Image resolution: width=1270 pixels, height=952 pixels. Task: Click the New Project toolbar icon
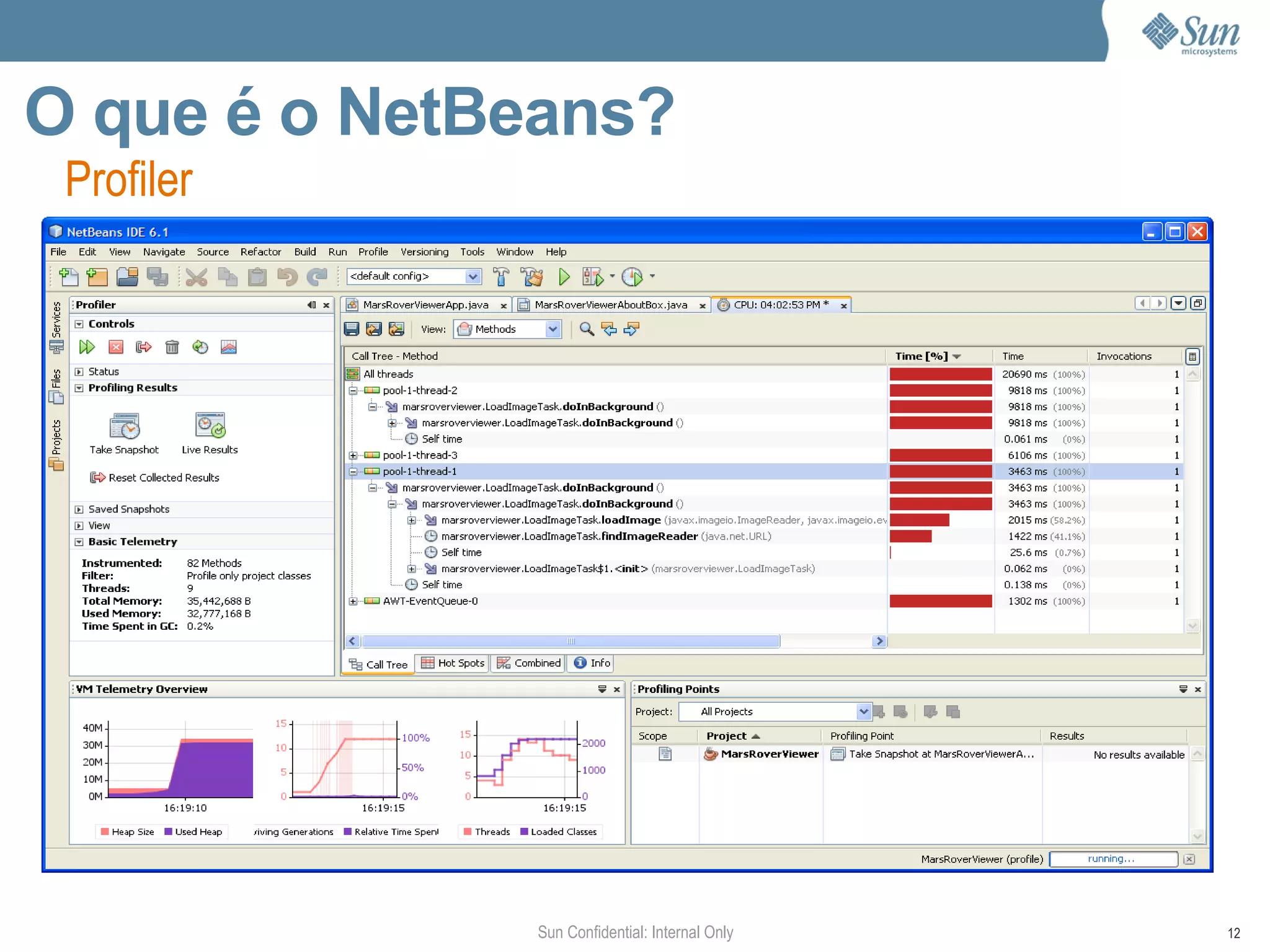[x=97, y=276]
